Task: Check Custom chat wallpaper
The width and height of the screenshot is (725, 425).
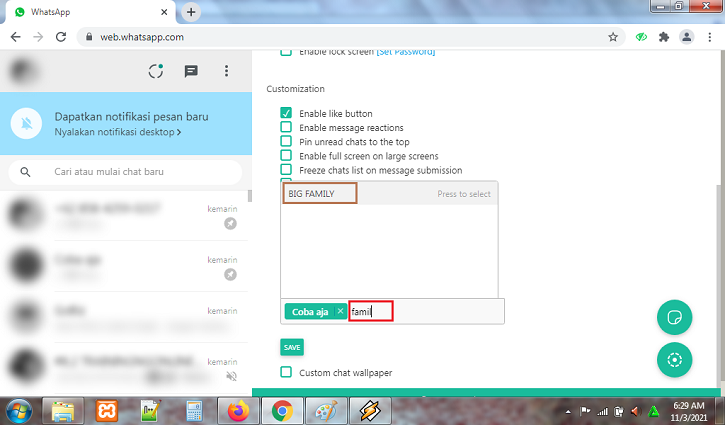Action: coord(286,372)
